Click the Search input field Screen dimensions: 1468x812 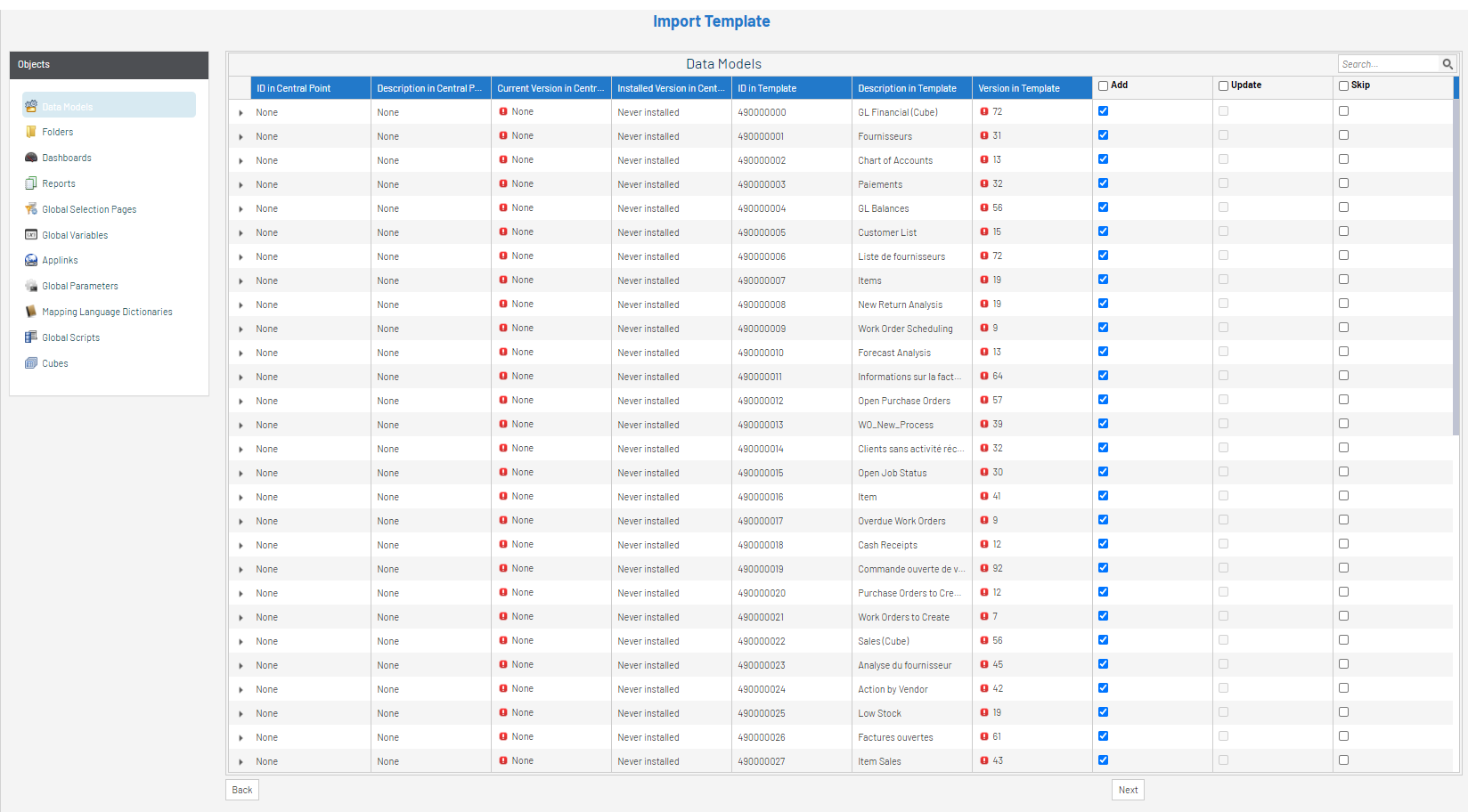click(x=1388, y=64)
